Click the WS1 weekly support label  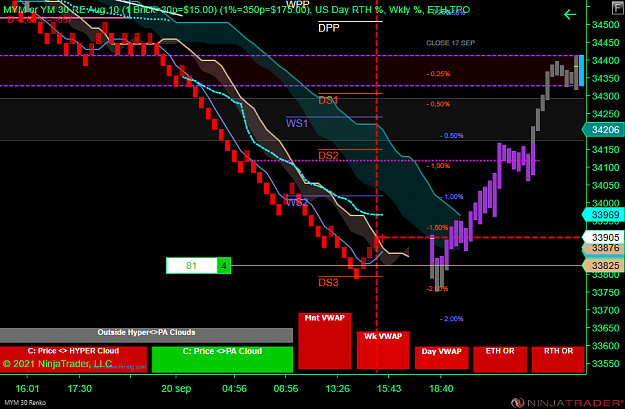coord(297,124)
